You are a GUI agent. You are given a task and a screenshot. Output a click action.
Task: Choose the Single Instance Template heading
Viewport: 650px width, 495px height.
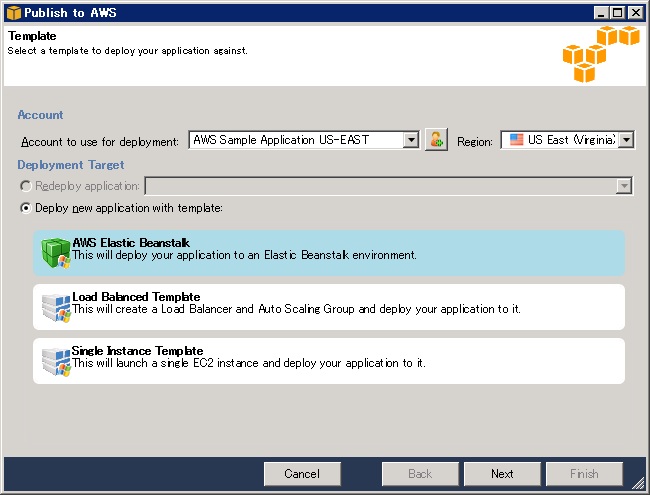point(137,351)
